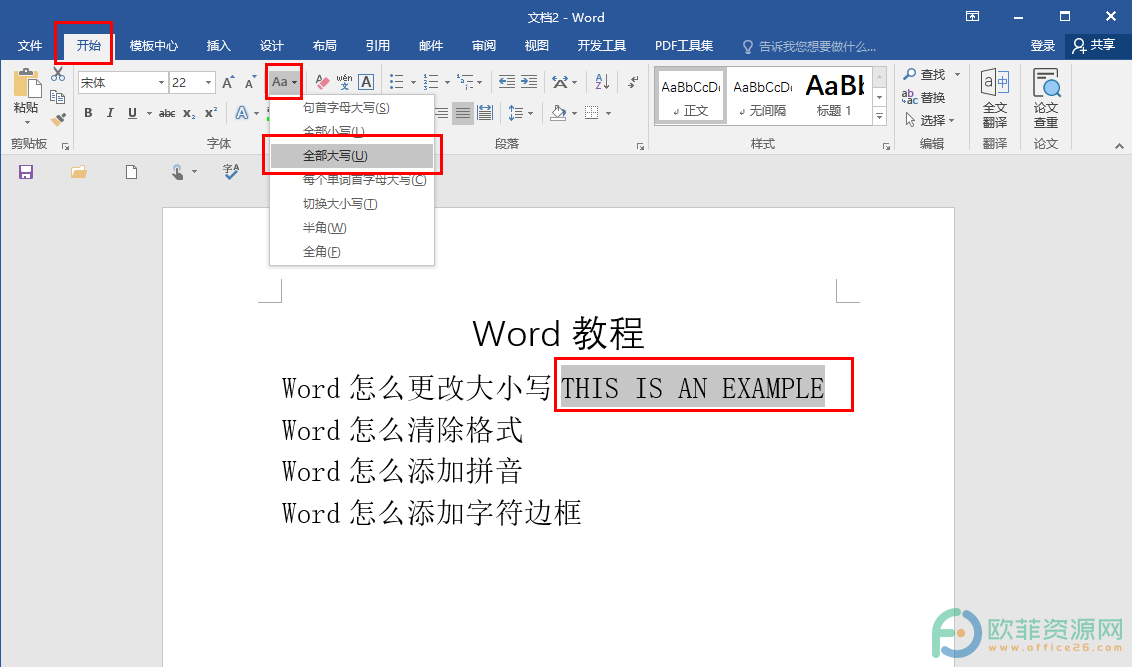Toggle Underline formatting

132,113
